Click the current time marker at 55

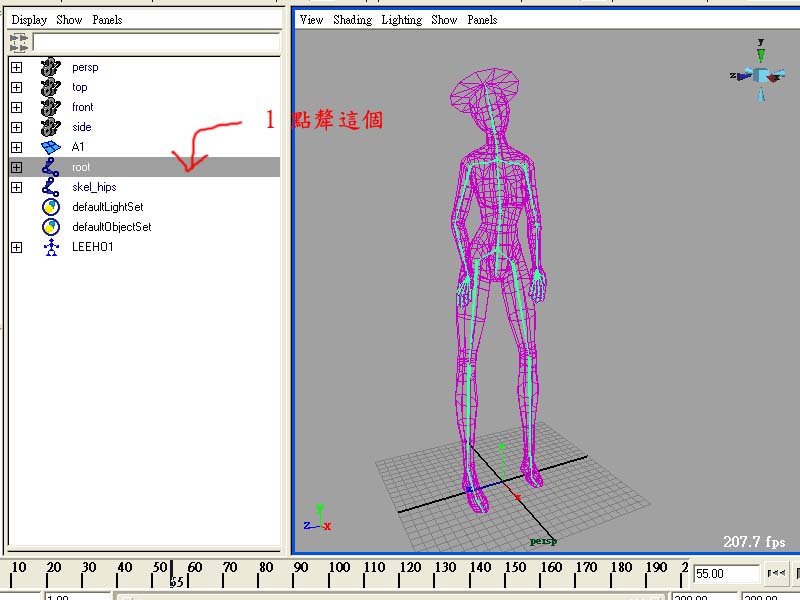pos(172,574)
